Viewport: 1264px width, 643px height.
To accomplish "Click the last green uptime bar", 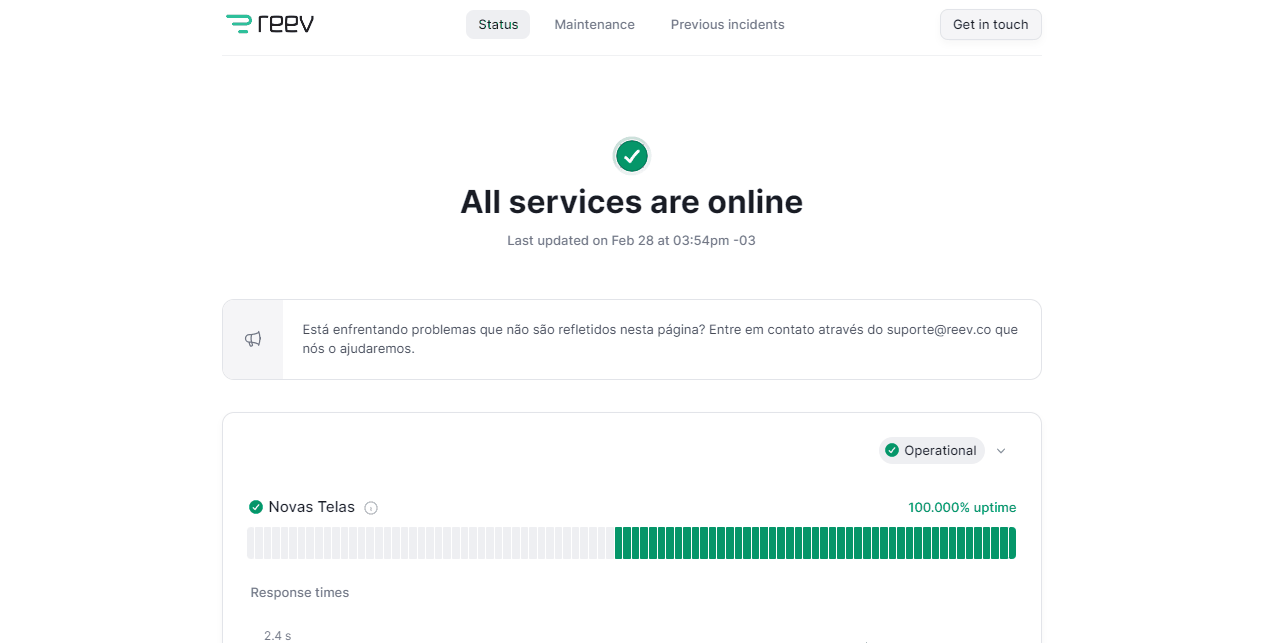I will (x=1011, y=543).
